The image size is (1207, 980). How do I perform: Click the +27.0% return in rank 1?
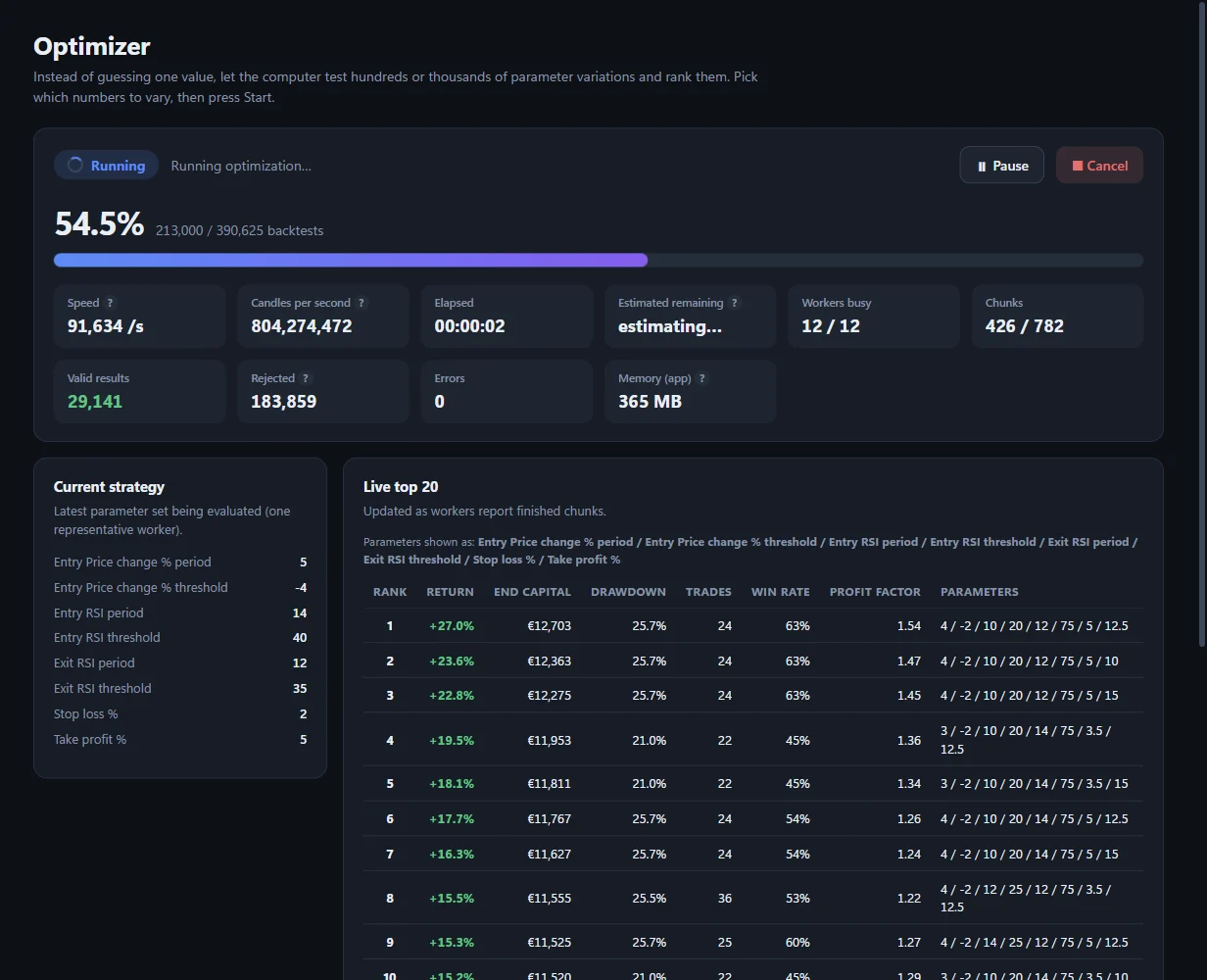point(452,625)
